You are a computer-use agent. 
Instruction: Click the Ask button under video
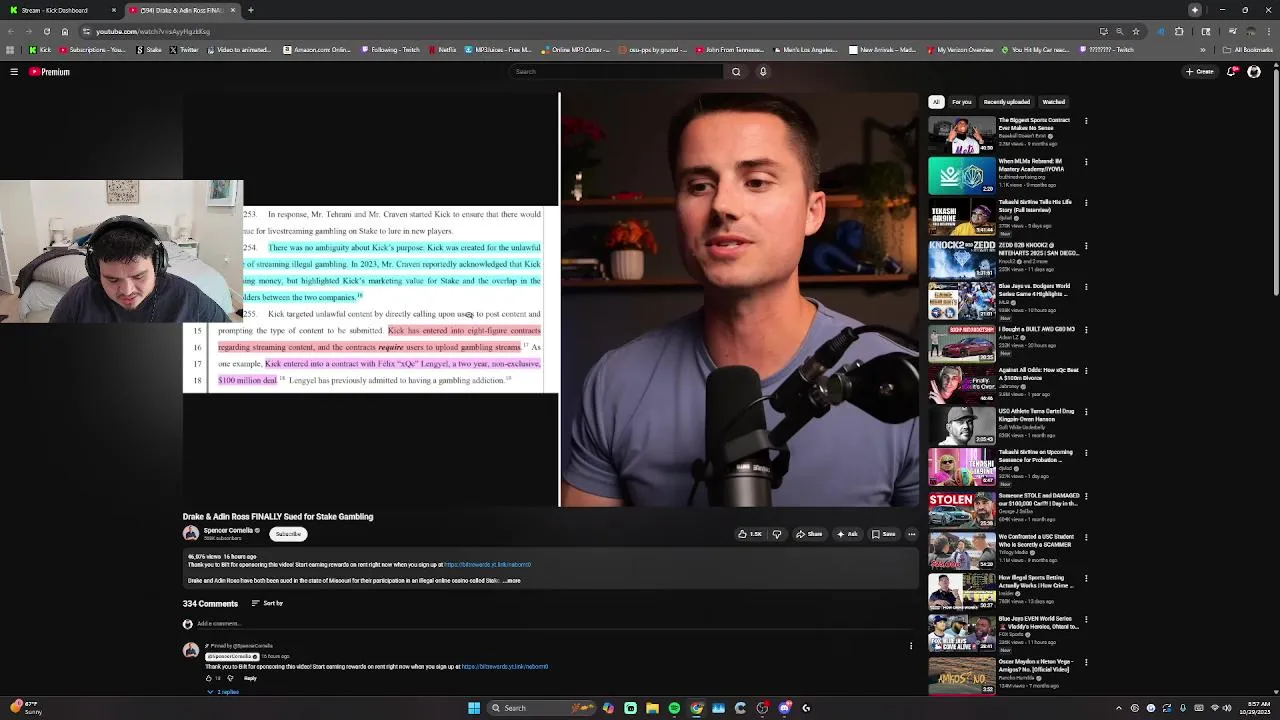(847, 534)
